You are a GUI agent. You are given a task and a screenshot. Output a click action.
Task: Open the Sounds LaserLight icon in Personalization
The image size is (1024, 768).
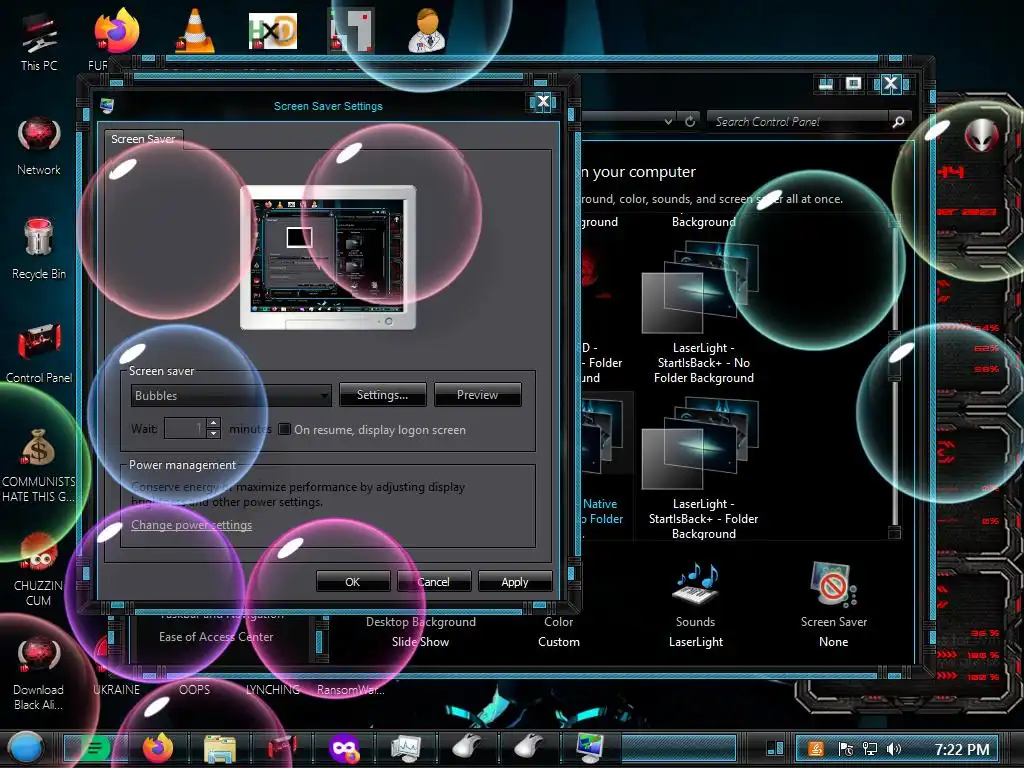[696, 605]
